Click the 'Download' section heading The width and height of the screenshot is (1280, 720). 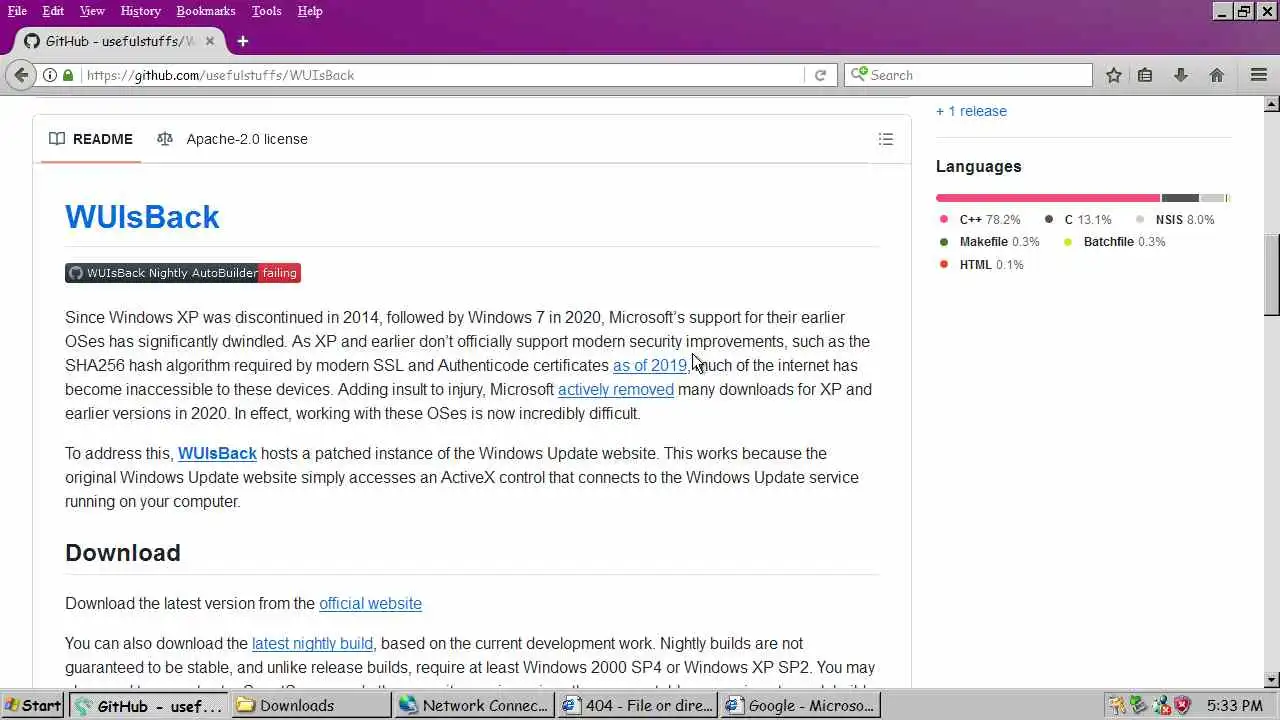pos(123,553)
